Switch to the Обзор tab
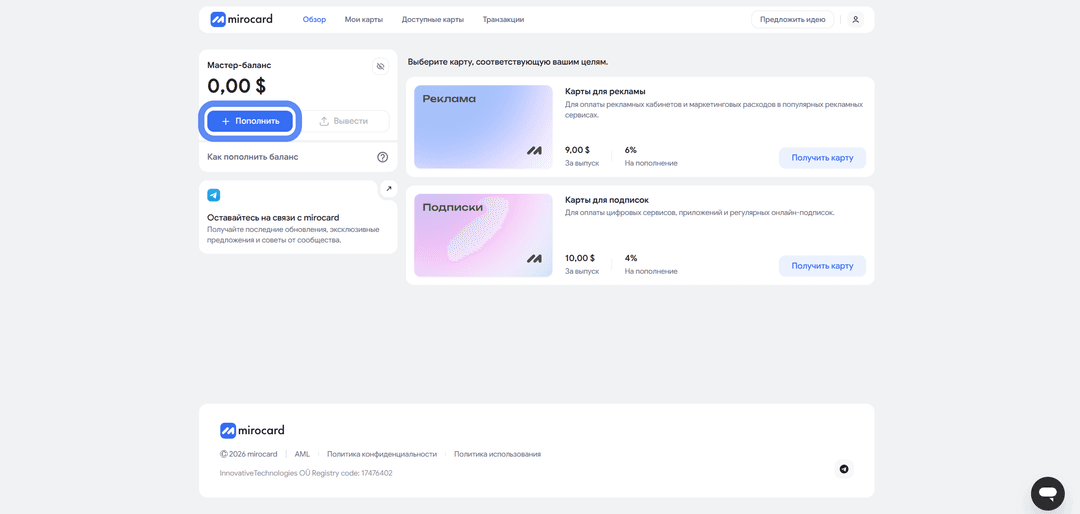 (314, 19)
